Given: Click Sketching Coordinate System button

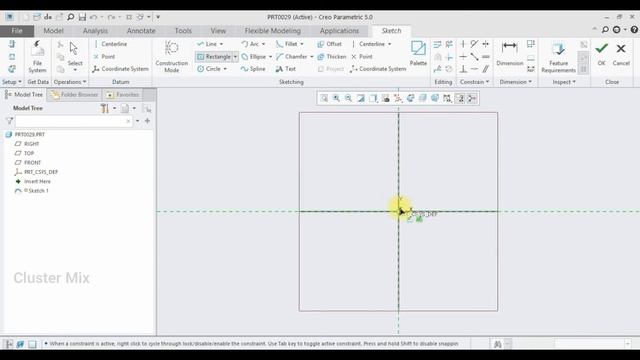Looking at the screenshot, I should coord(378,69).
